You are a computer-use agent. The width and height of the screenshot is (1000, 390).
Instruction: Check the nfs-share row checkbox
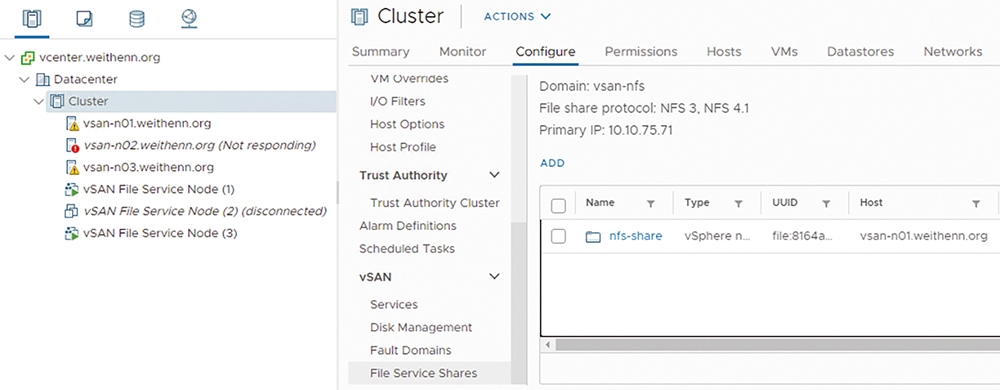point(558,236)
